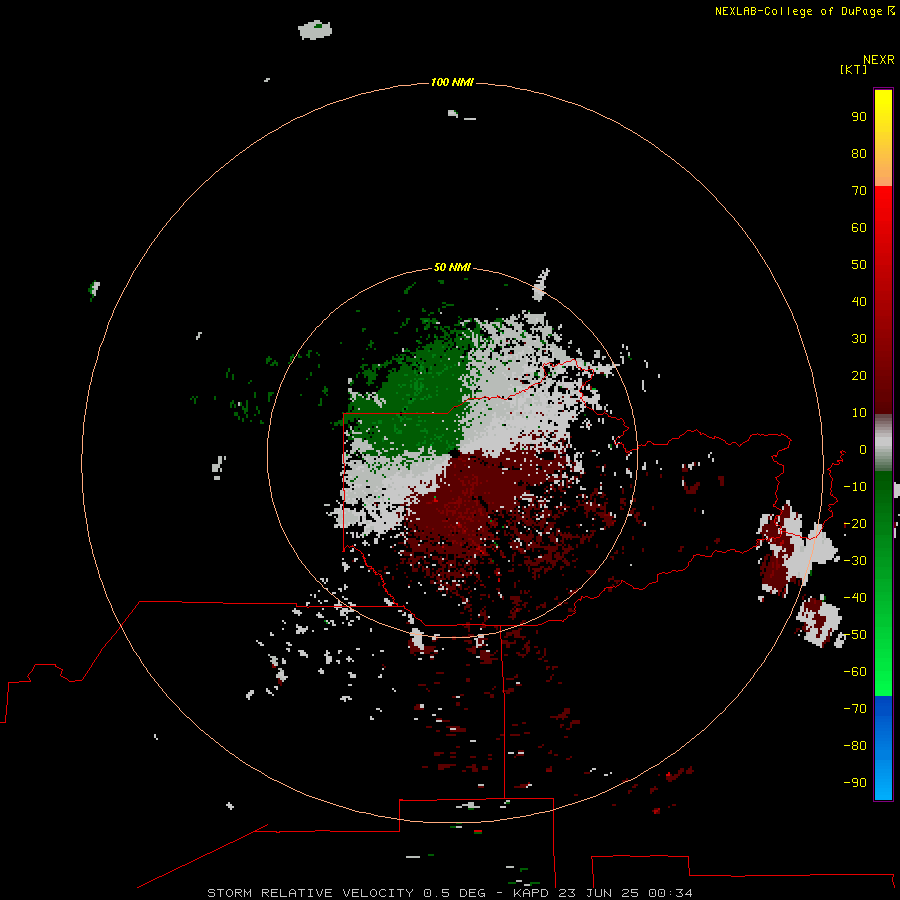Screen dimensions: 900x900
Task: Click the blue bottom segment of the color bar
Action: [883, 747]
